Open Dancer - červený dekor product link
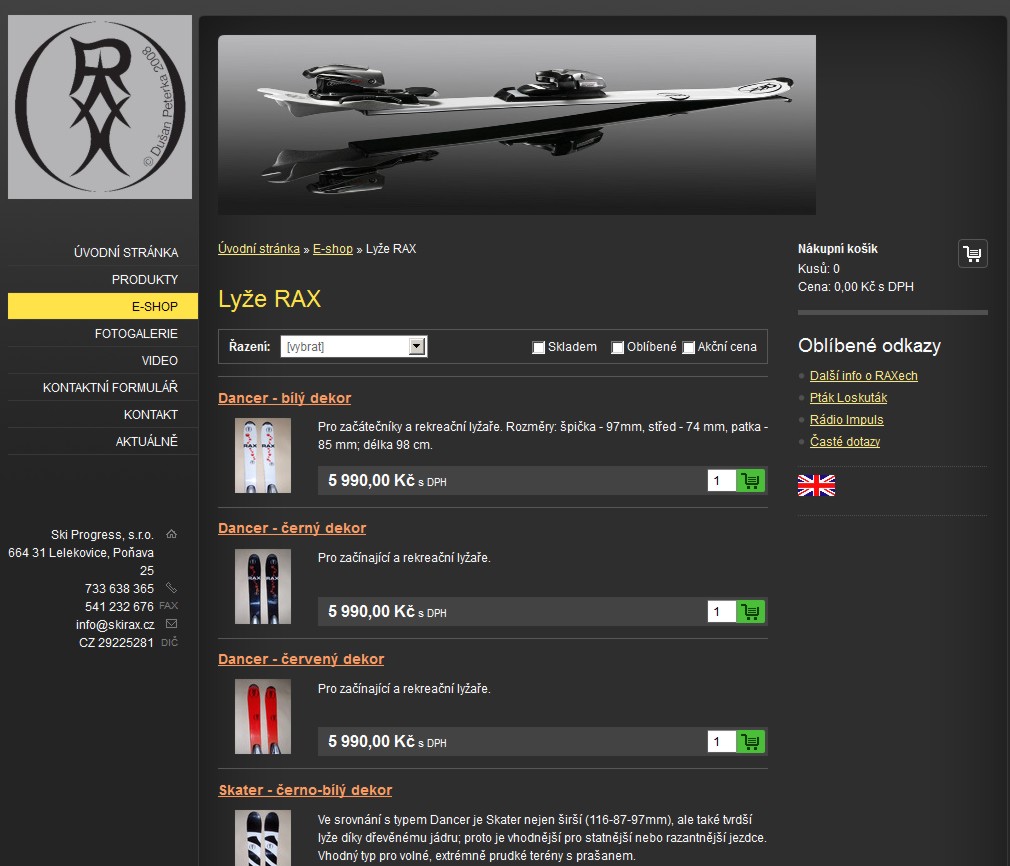The image size is (1010, 866). coord(301,659)
